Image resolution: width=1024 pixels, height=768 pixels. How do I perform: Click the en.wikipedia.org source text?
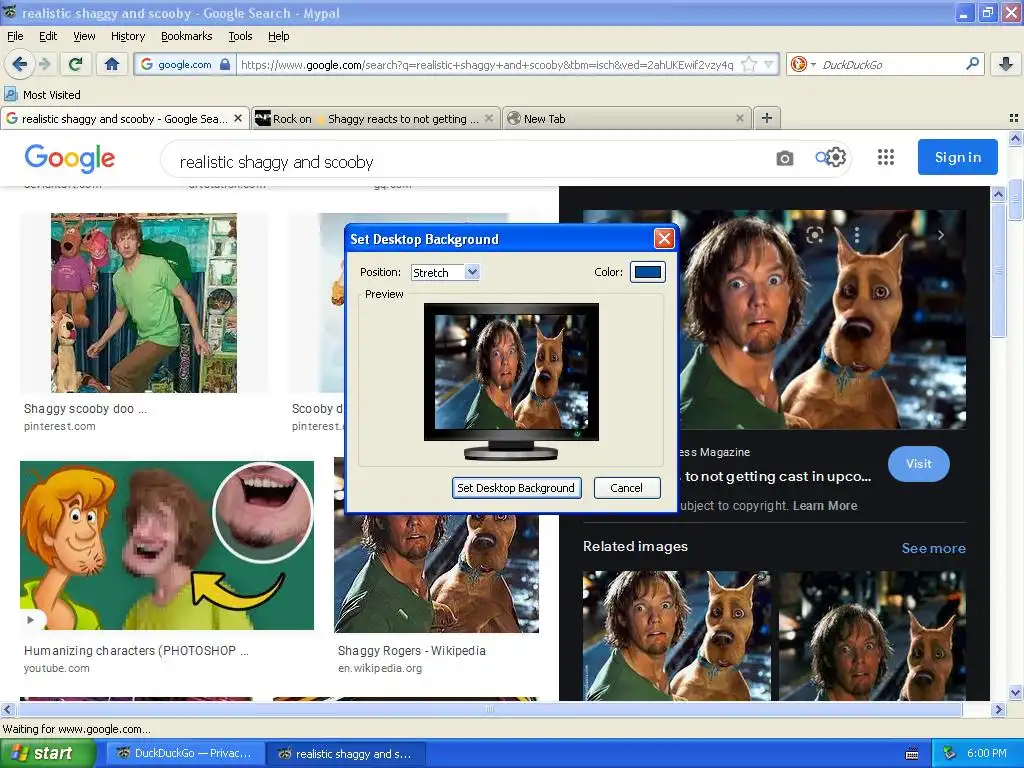[x=379, y=668]
